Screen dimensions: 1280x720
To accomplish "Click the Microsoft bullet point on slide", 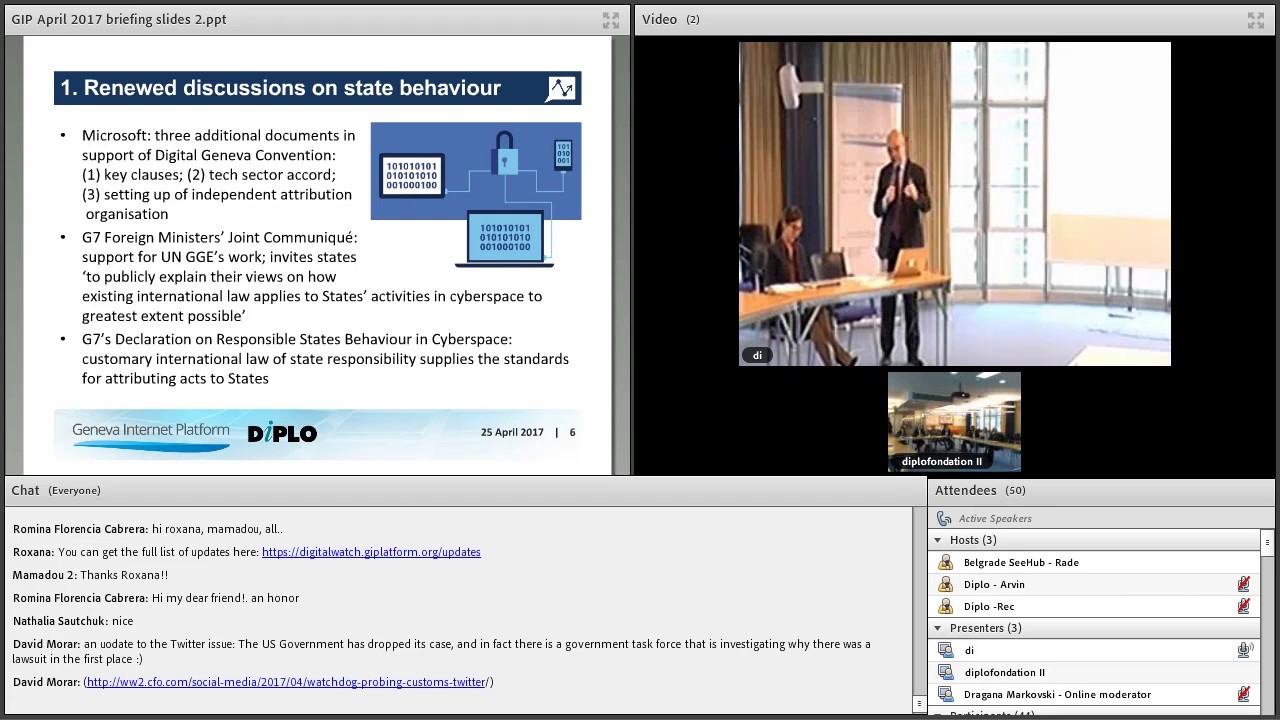I will (x=218, y=174).
